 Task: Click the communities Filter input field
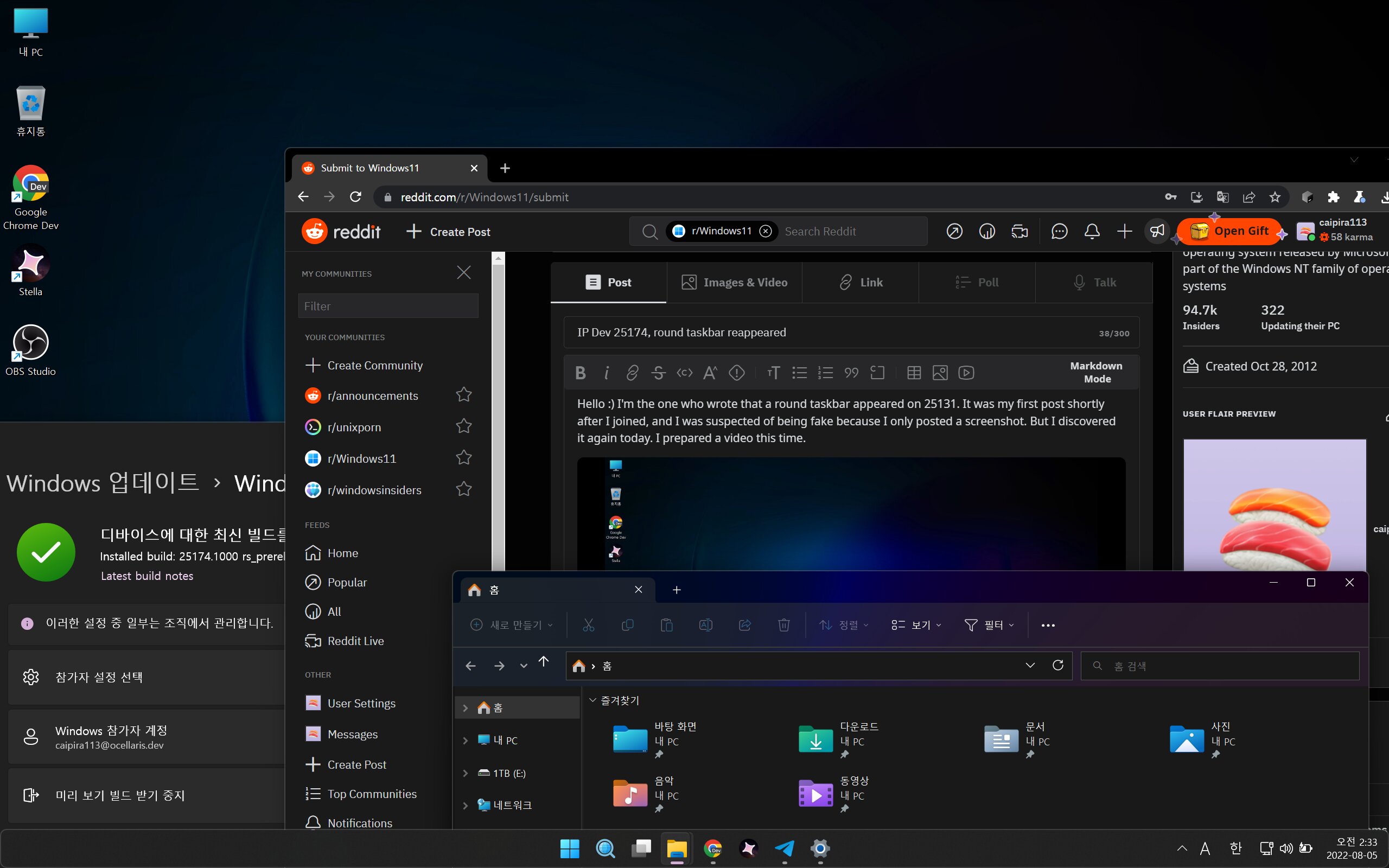tap(388, 306)
